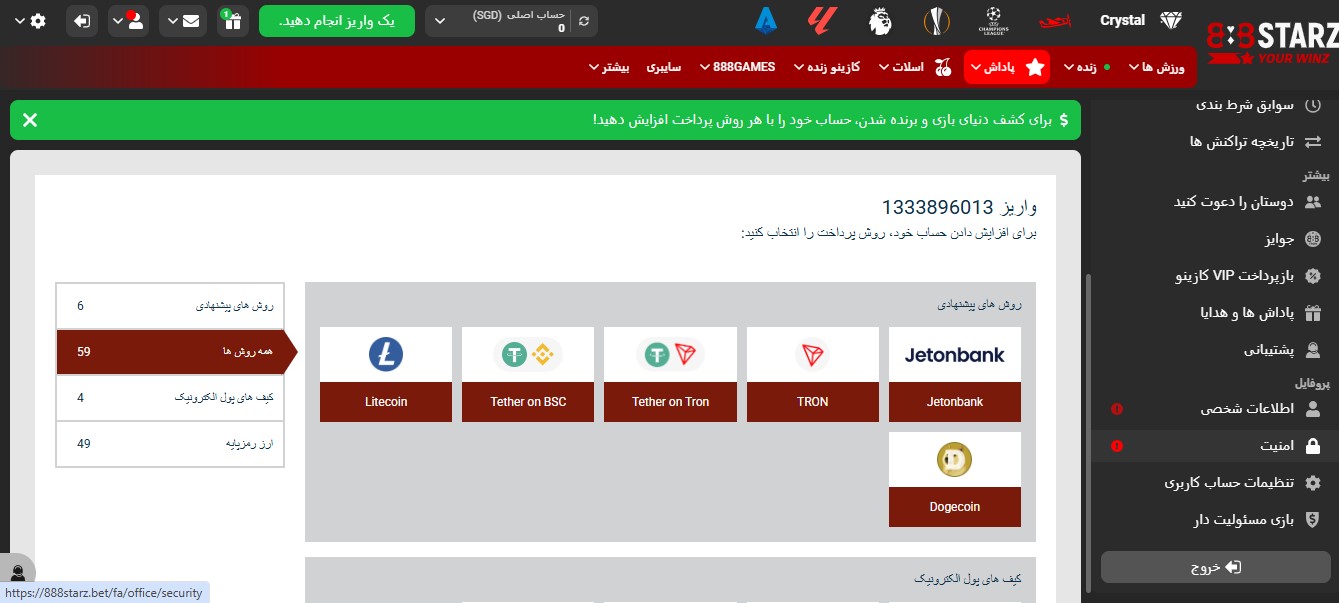Viewport: 1339px width, 603px height.
Task: Choose the Dogecoin deposit option
Action: (954, 479)
